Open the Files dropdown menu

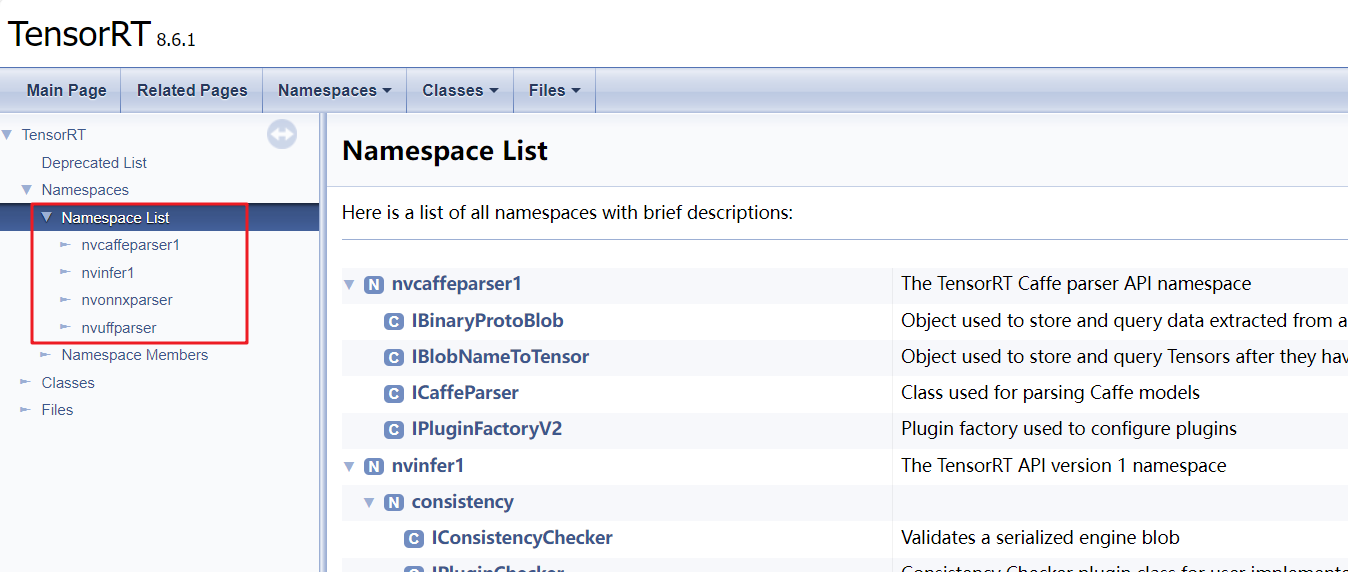[x=554, y=90]
